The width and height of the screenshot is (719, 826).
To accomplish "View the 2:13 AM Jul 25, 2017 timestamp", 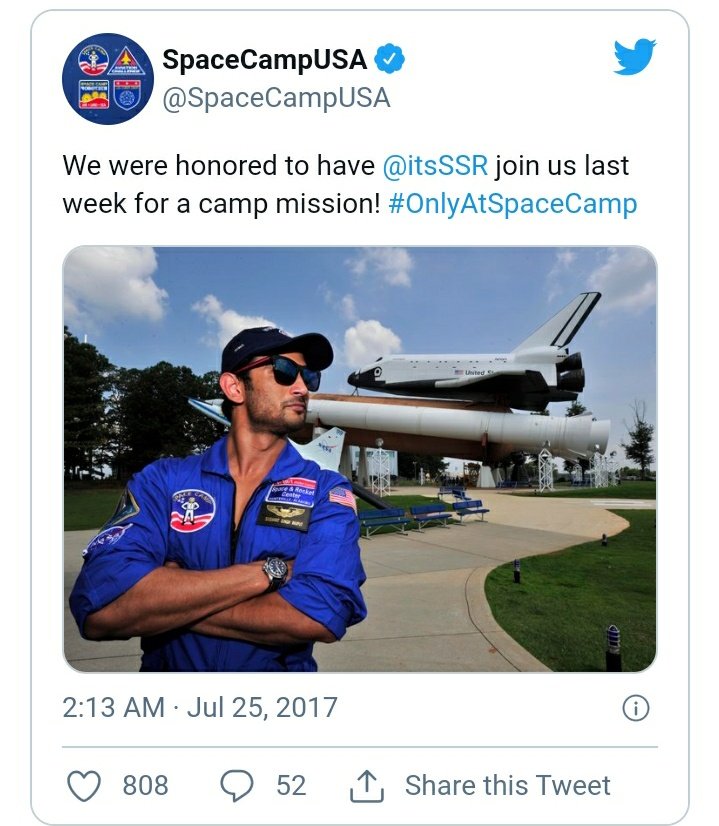I will click(x=200, y=707).
